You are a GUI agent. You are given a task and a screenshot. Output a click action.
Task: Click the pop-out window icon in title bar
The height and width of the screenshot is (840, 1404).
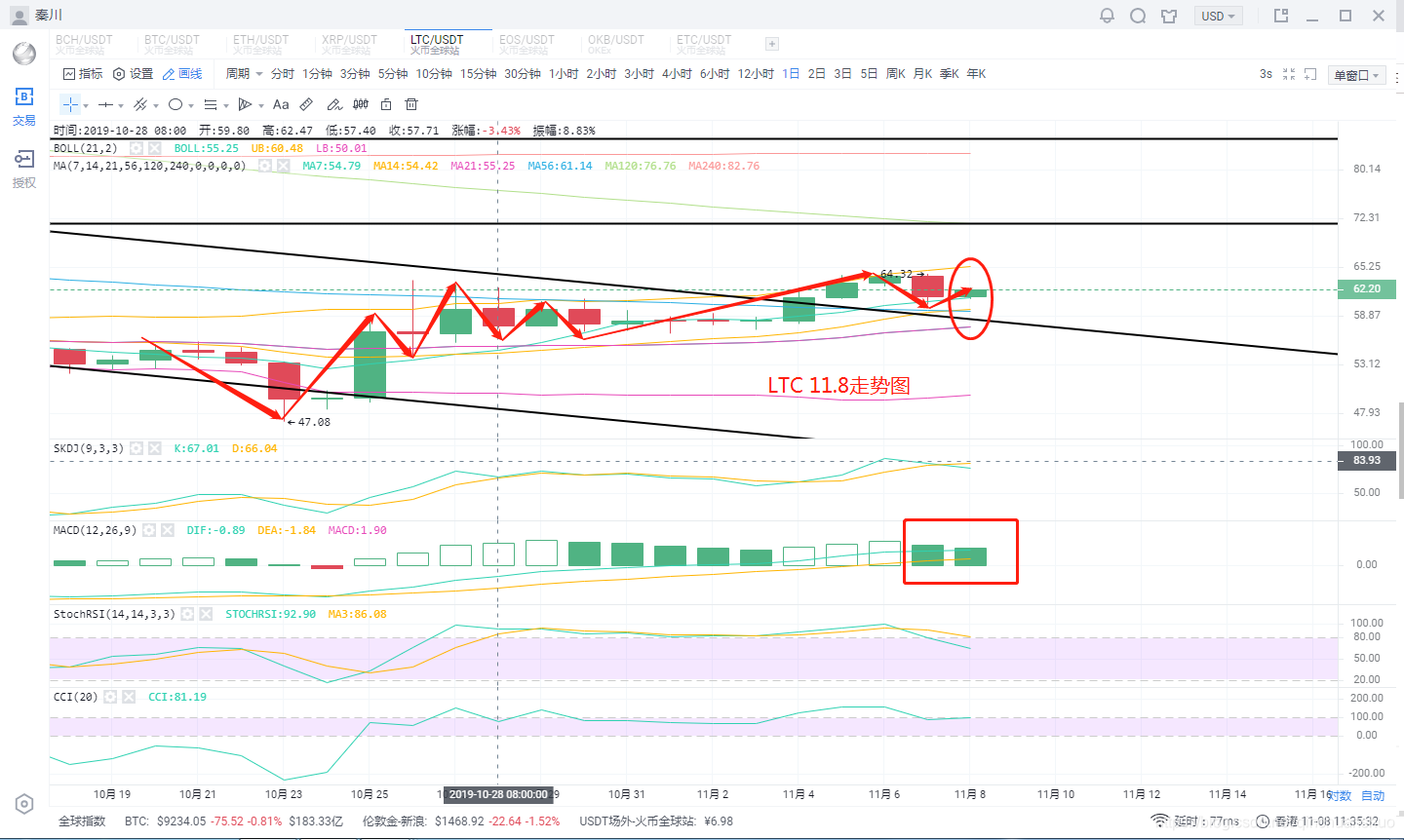(1281, 16)
